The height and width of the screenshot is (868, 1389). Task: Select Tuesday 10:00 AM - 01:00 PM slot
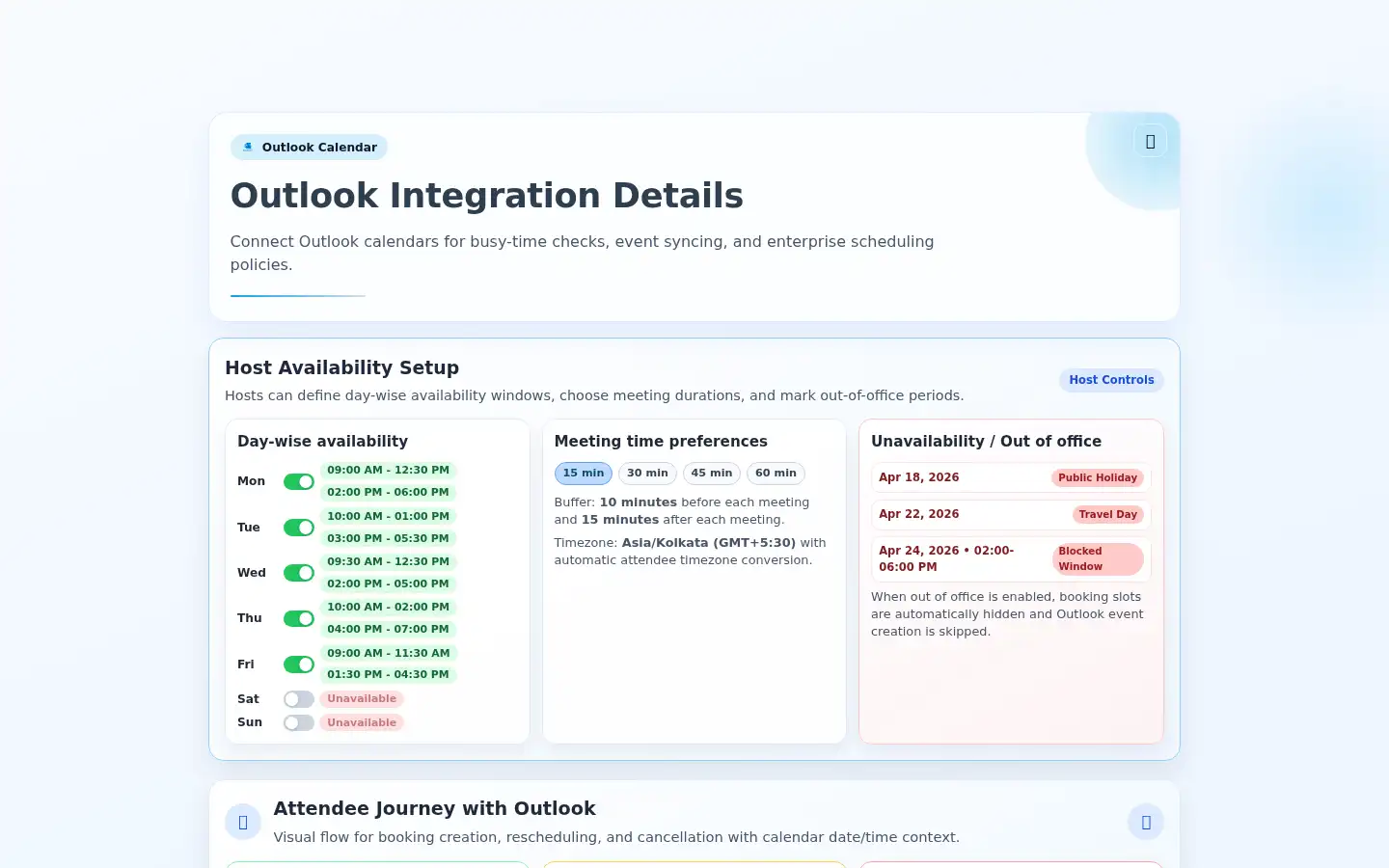click(388, 516)
